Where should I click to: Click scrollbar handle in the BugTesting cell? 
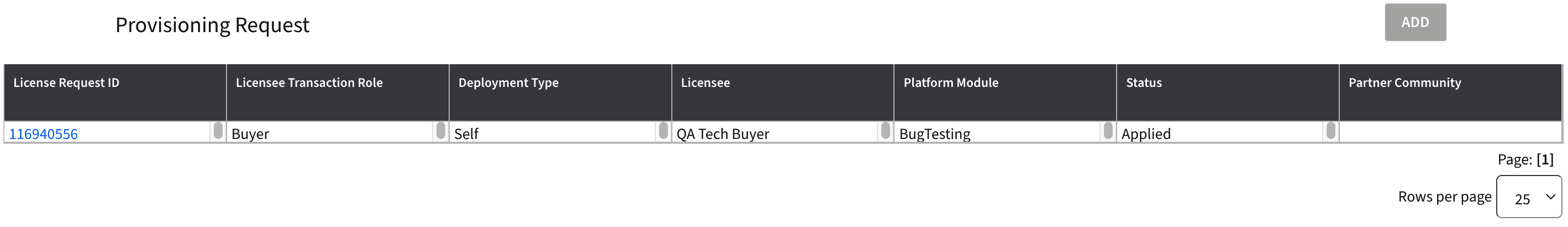(x=1108, y=131)
